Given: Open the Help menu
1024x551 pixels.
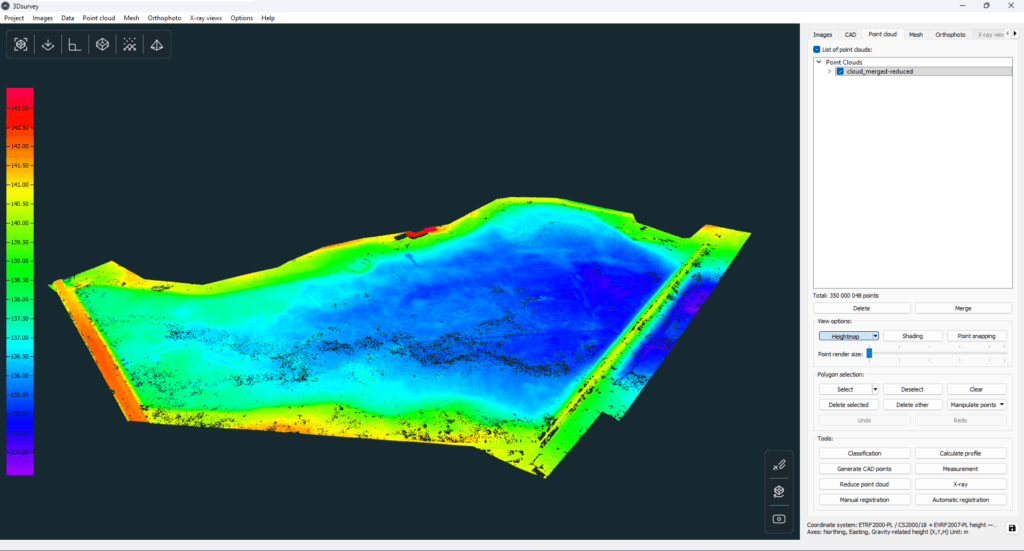Looking at the screenshot, I should pos(268,18).
